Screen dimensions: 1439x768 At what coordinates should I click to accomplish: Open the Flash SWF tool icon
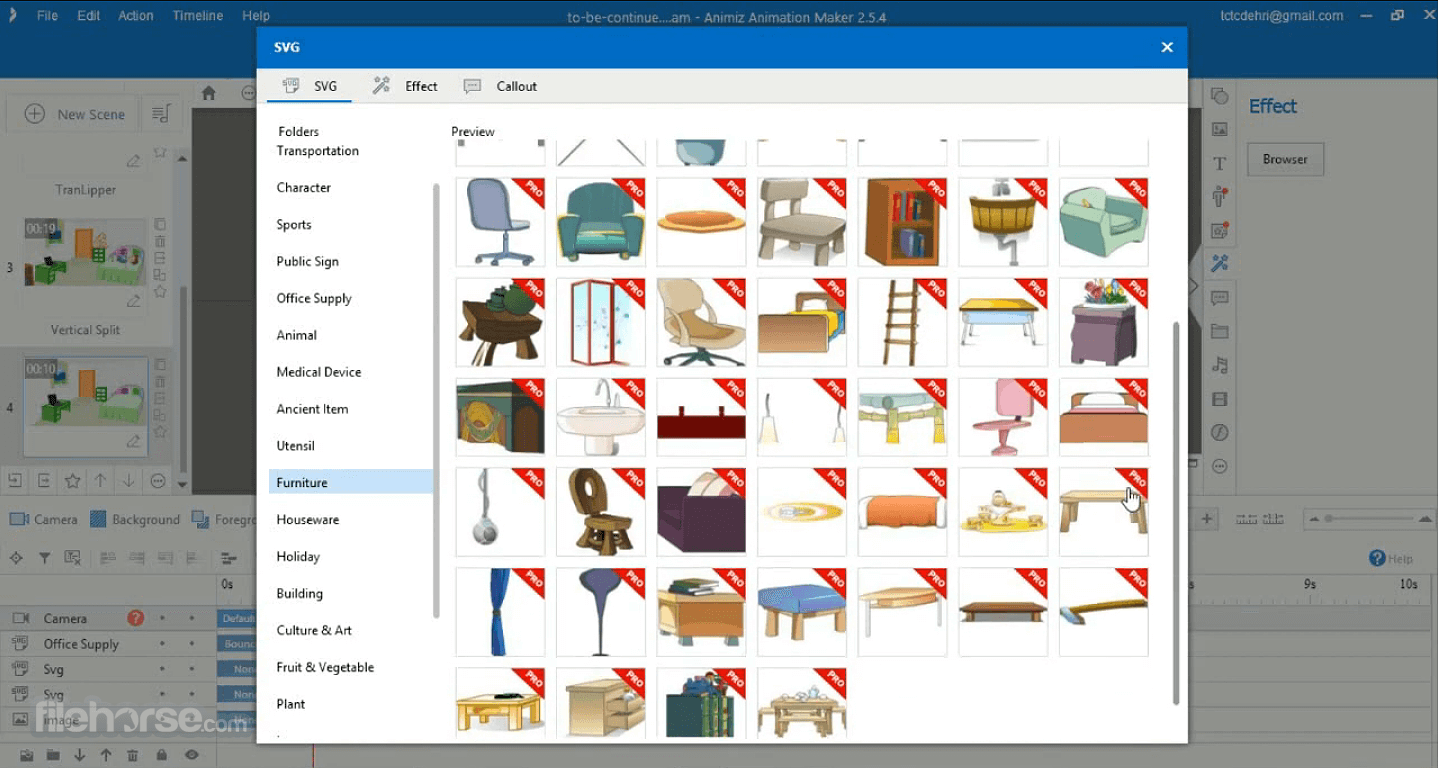tap(1219, 432)
